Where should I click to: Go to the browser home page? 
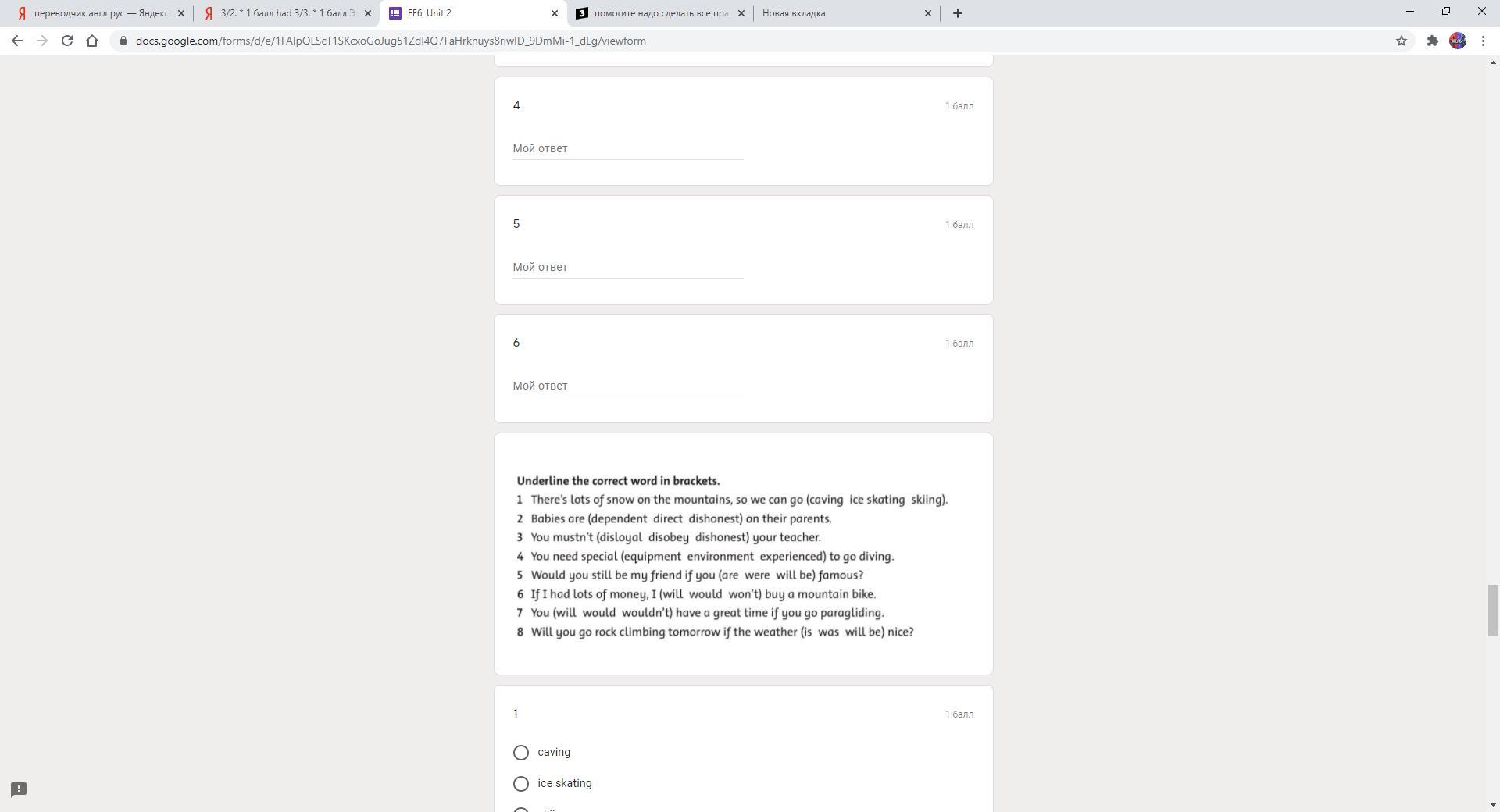tap(92, 41)
